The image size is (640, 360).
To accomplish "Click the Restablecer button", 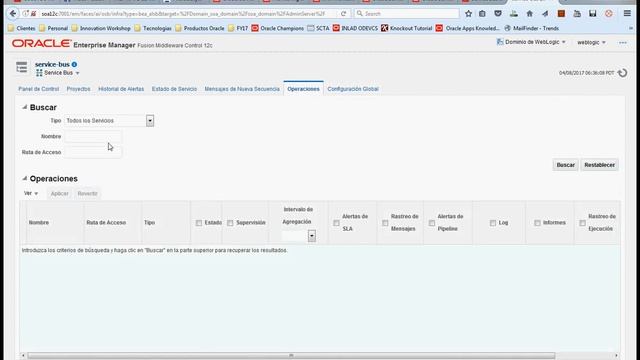I will 599,165.
